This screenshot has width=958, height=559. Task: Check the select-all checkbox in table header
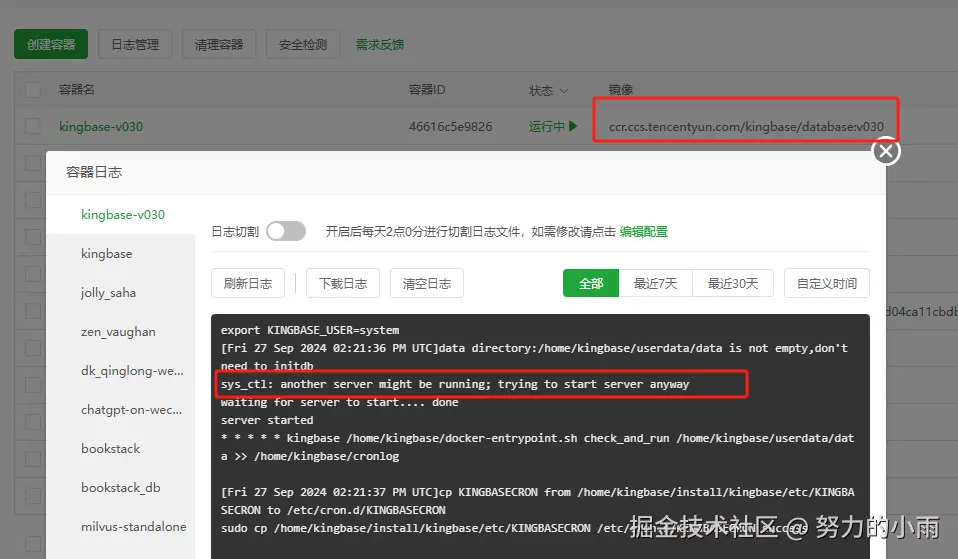click(x=33, y=90)
